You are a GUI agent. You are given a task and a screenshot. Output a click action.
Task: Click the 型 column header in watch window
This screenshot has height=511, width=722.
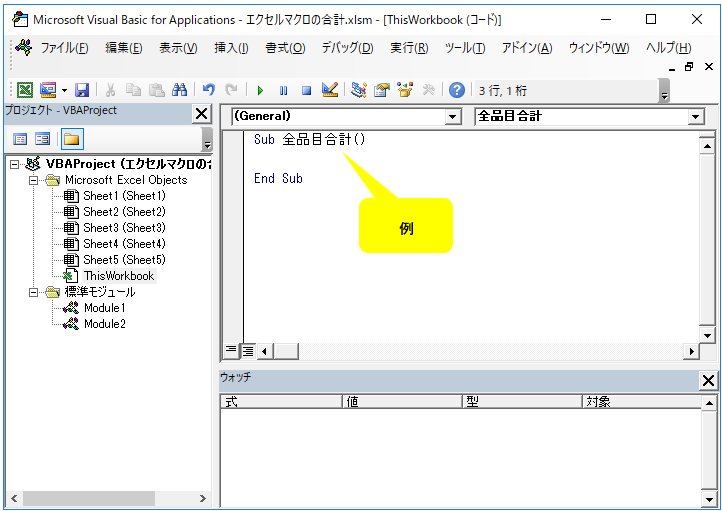coord(522,401)
